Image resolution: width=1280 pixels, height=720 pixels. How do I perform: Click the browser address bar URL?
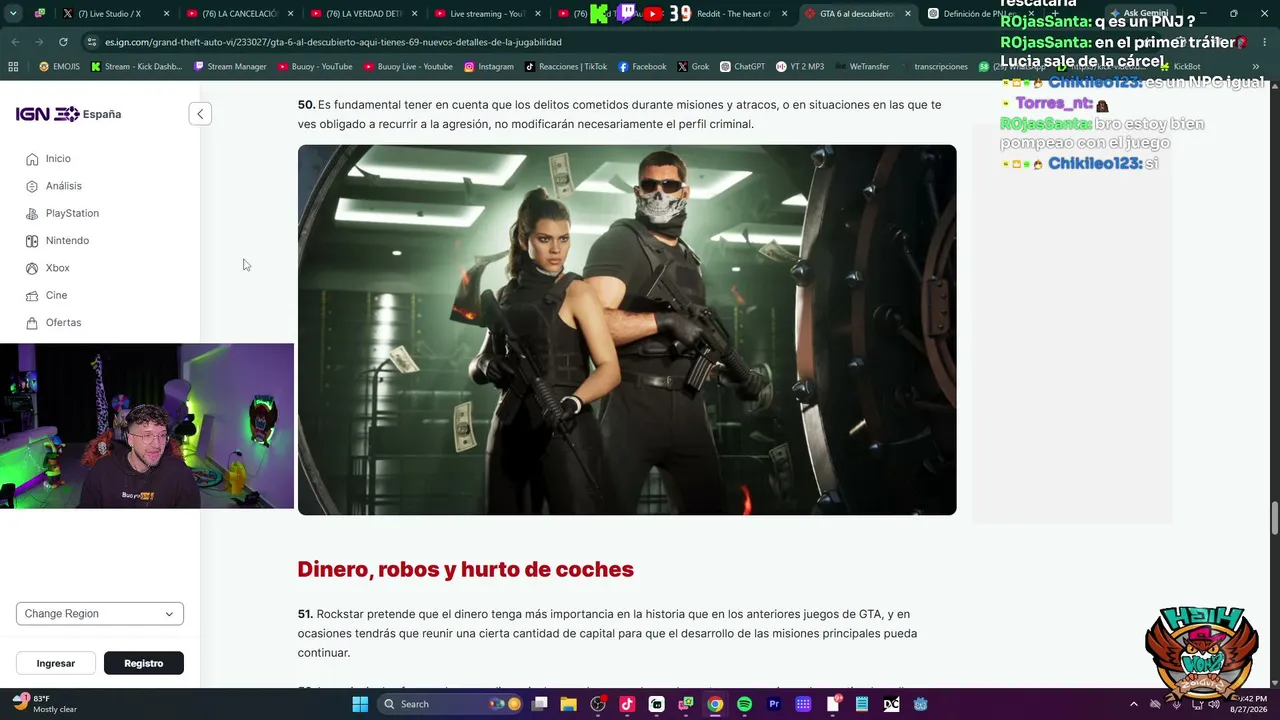tap(333, 42)
